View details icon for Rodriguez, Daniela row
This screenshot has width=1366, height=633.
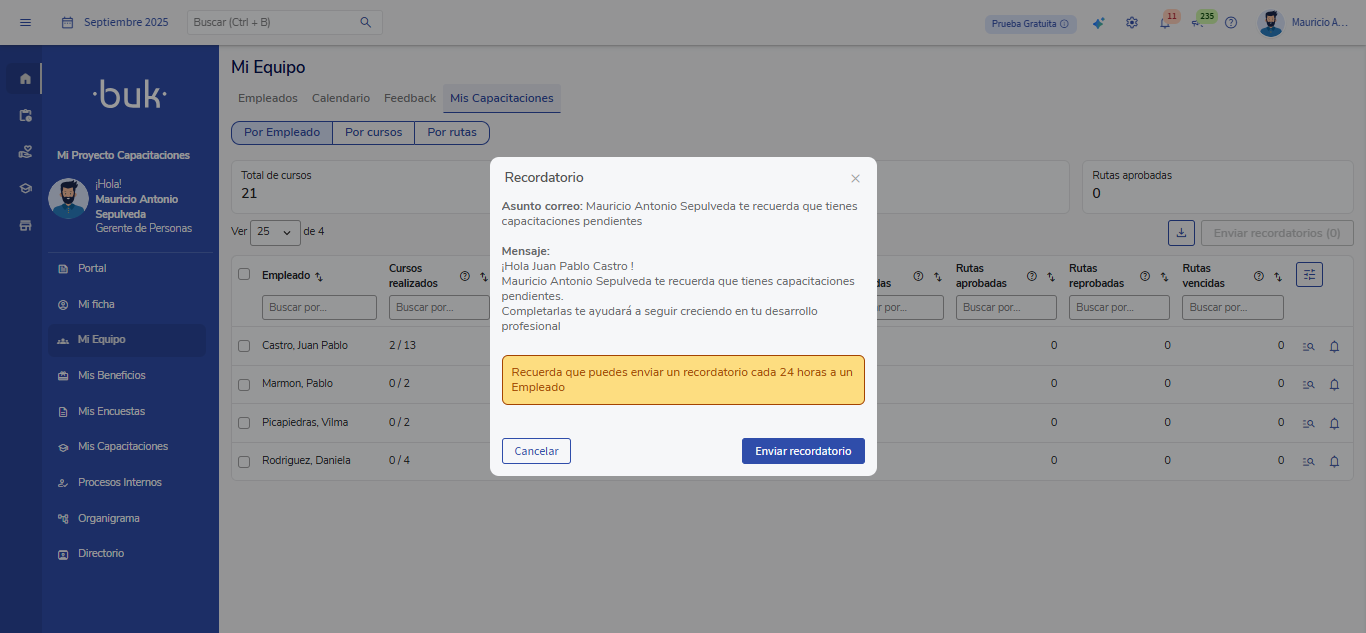(1308, 462)
